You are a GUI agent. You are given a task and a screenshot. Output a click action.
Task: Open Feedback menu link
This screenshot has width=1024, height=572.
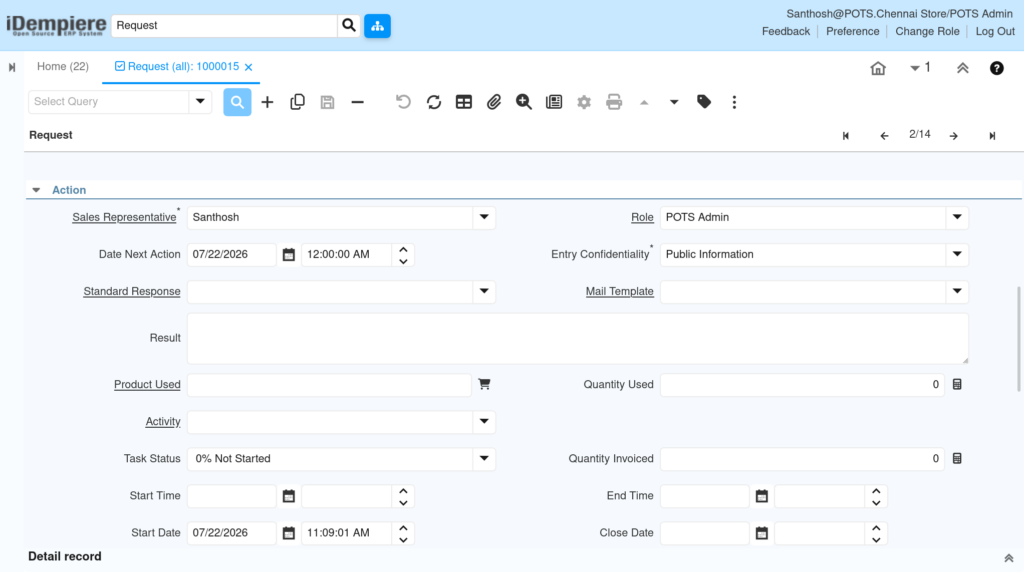[x=786, y=31]
